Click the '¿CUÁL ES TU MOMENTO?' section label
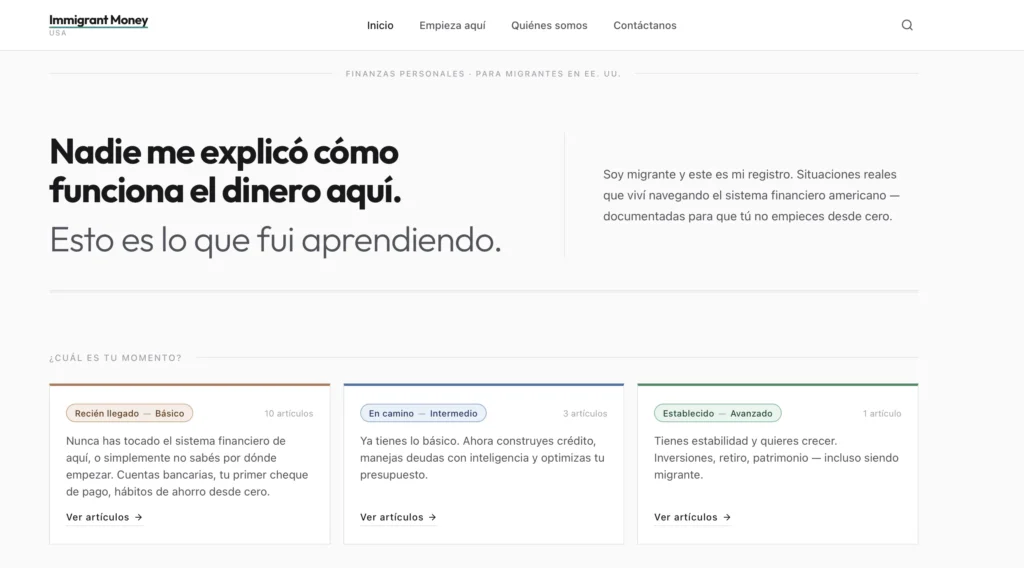Screen dimensions: 1024x568 [x=116, y=358]
